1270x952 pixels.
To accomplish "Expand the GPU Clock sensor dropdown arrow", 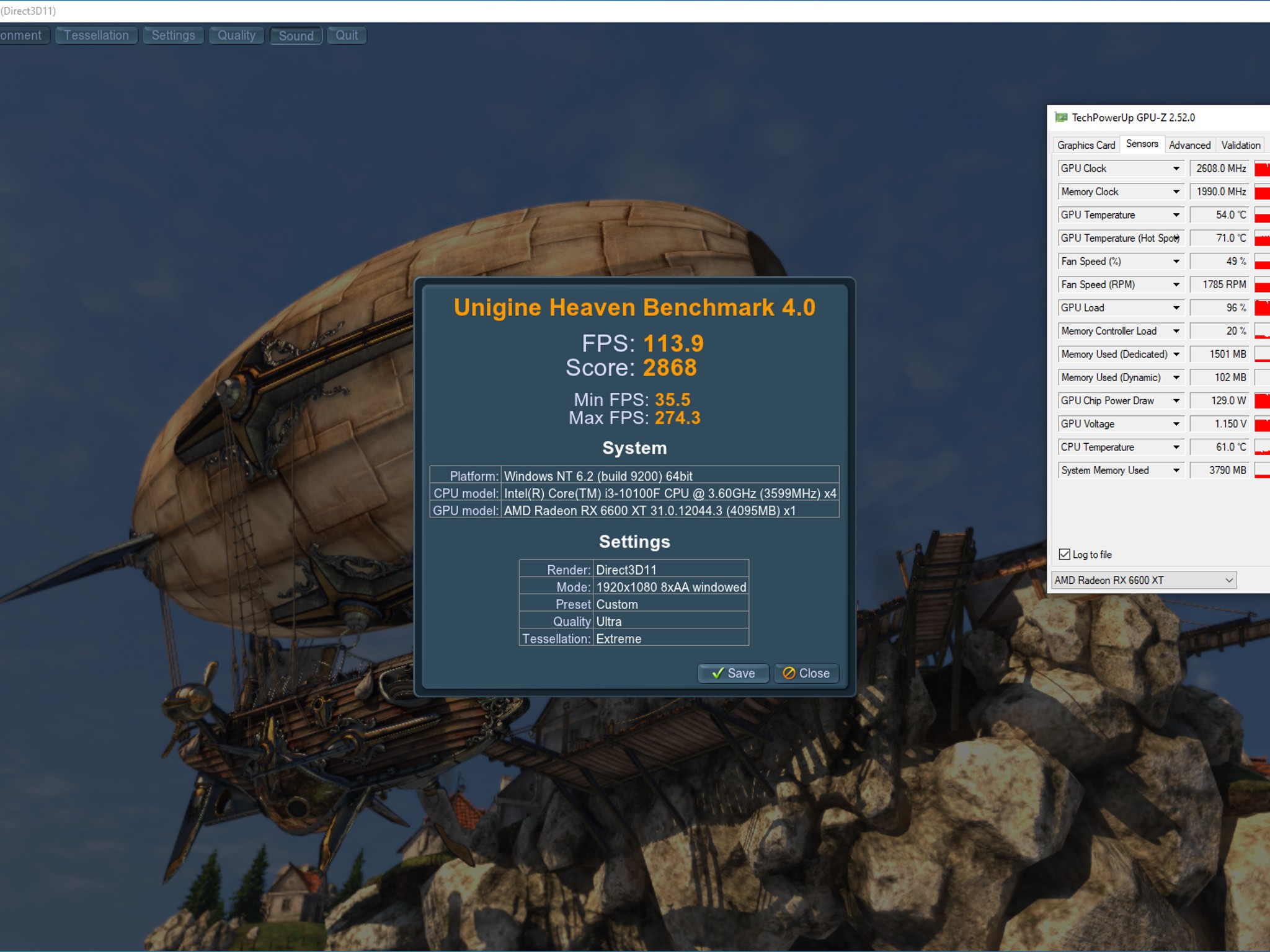I will pos(1176,169).
